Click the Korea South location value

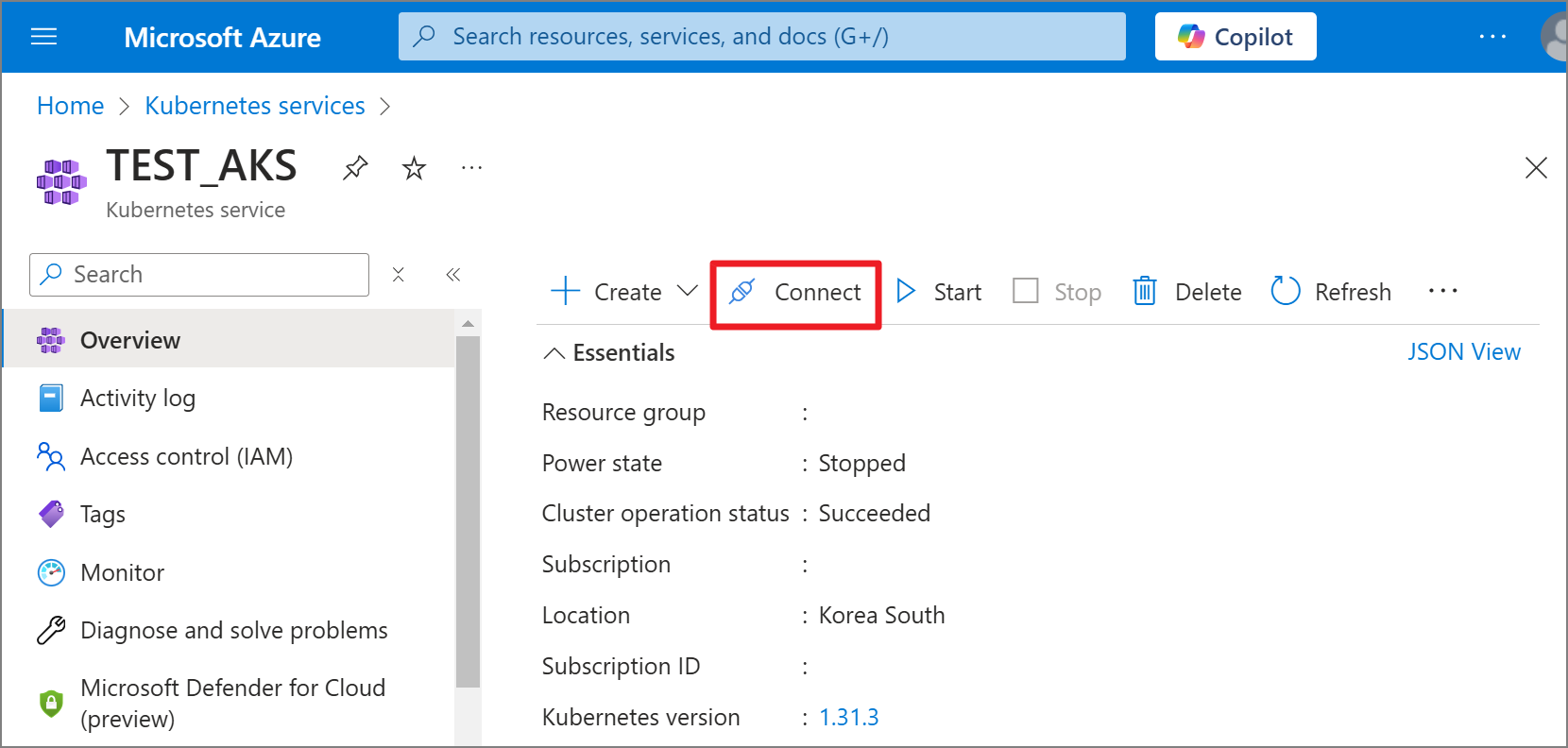point(881,615)
